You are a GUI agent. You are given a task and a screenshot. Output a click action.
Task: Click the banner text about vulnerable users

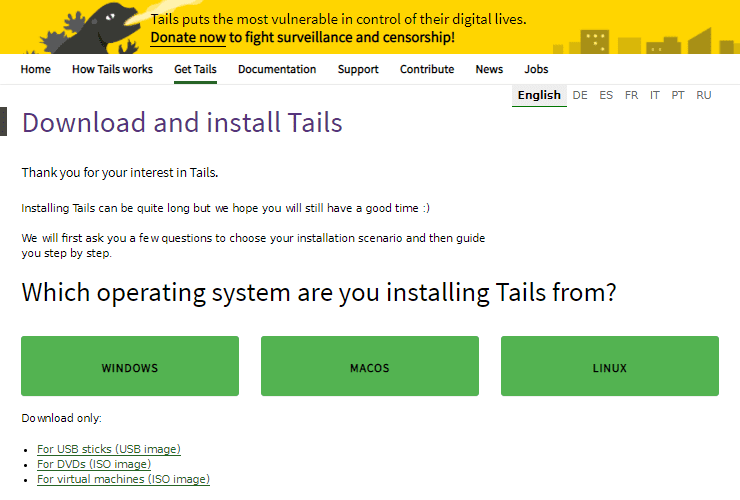(x=338, y=19)
